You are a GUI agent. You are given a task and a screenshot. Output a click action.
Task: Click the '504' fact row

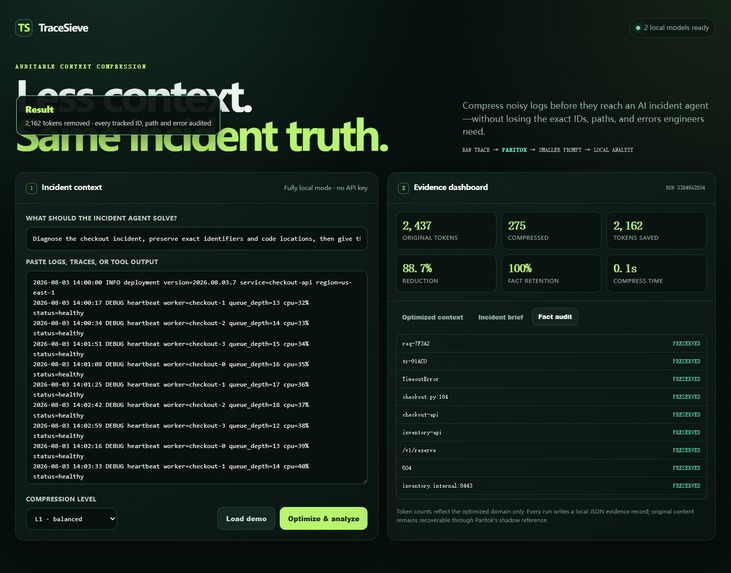(552, 468)
